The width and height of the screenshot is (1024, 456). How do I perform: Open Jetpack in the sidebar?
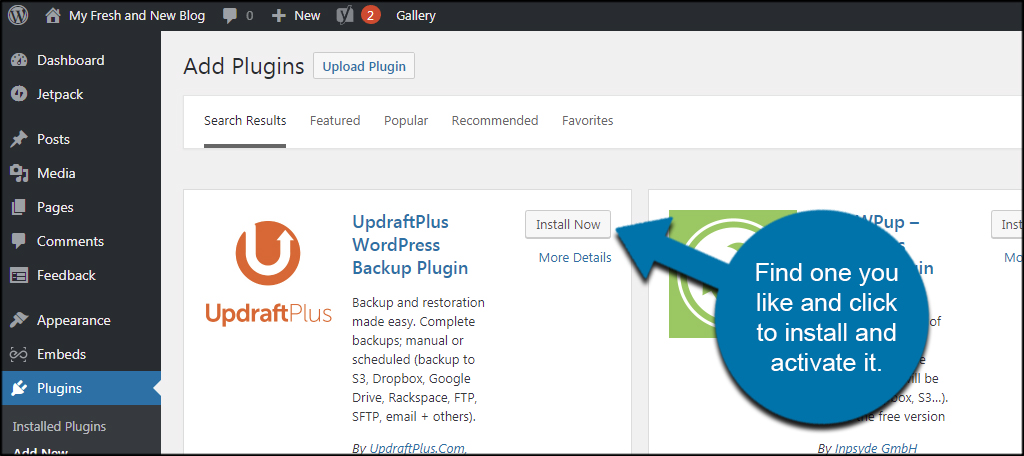[60, 94]
